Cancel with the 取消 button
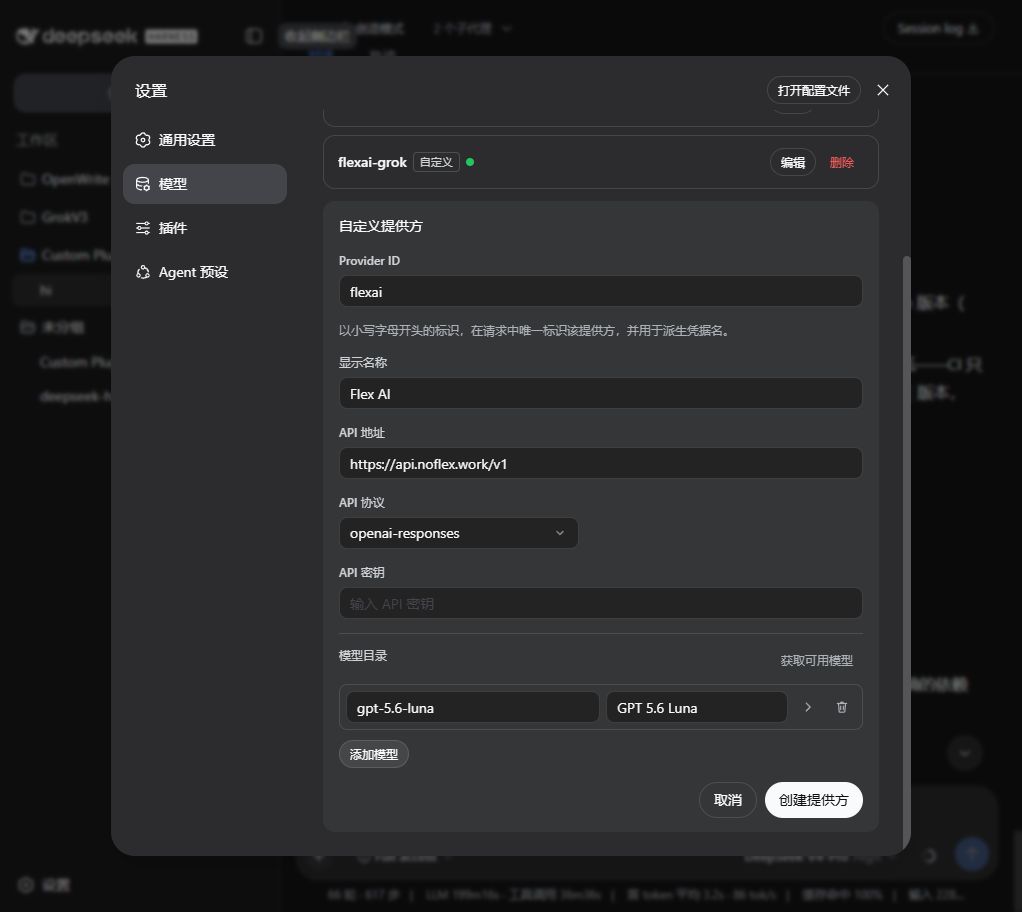 click(727, 800)
